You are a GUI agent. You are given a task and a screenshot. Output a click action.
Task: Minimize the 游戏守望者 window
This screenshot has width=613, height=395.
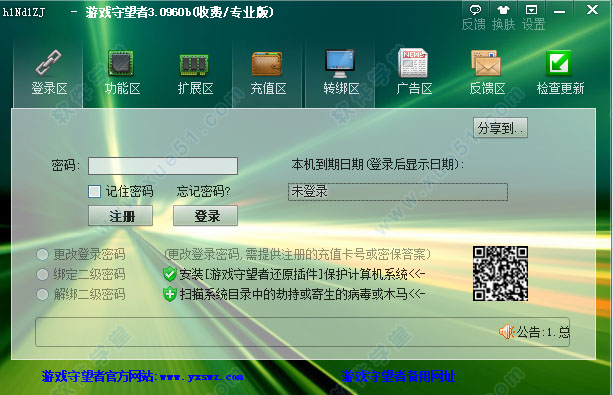[559, 12]
